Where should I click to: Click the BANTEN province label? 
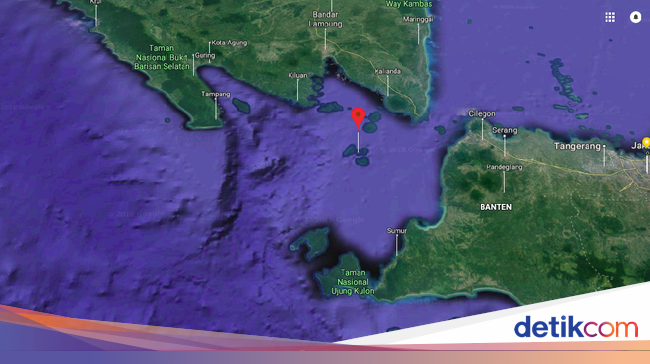pyautogui.click(x=496, y=207)
